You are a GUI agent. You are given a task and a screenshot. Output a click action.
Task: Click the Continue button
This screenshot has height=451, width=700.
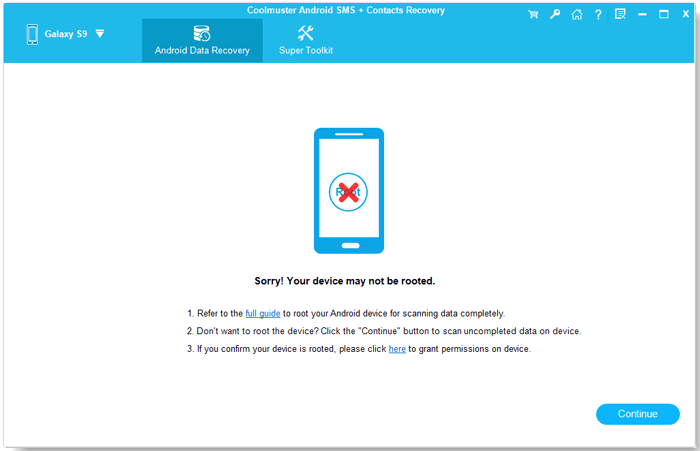pos(638,414)
